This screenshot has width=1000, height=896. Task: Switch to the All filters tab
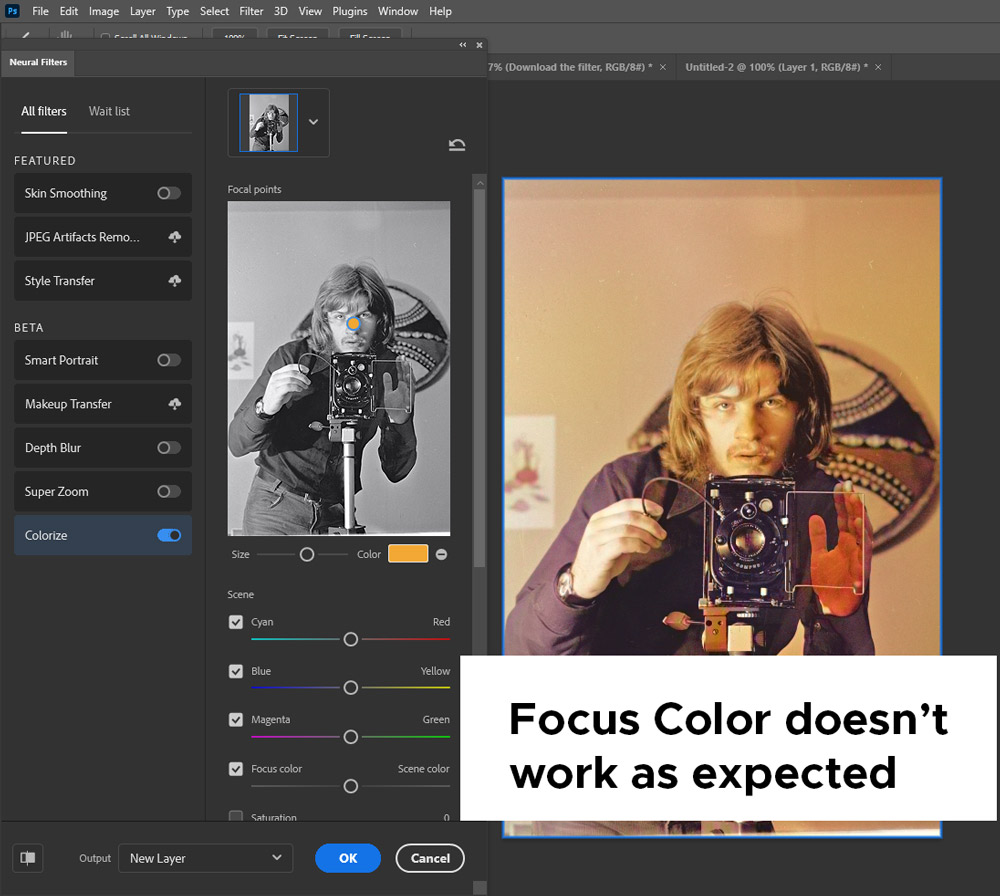click(44, 111)
